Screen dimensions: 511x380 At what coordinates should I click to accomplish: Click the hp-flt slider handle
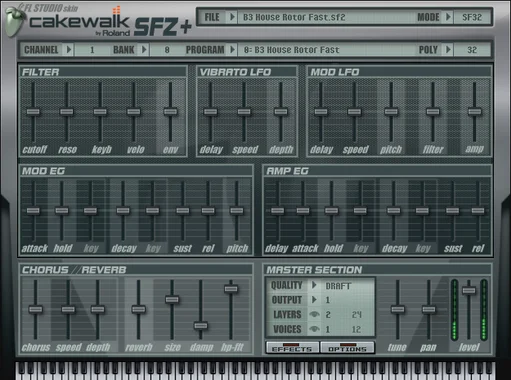click(231, 289)
